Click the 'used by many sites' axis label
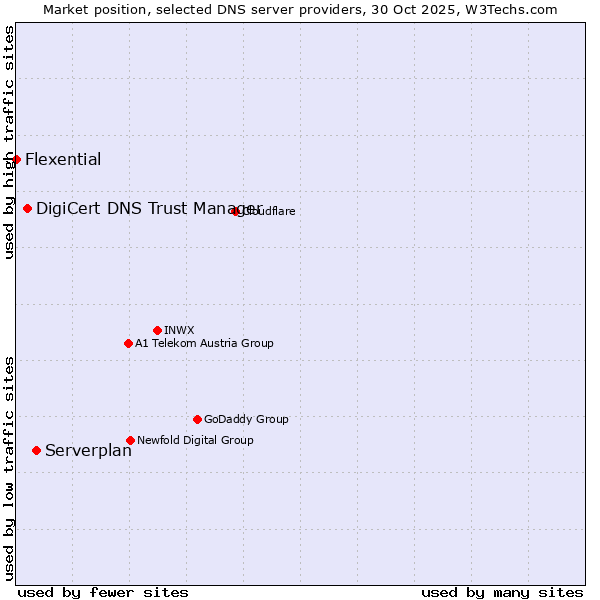The width and height of the screenshot is (600, 600). coord(502,592)
